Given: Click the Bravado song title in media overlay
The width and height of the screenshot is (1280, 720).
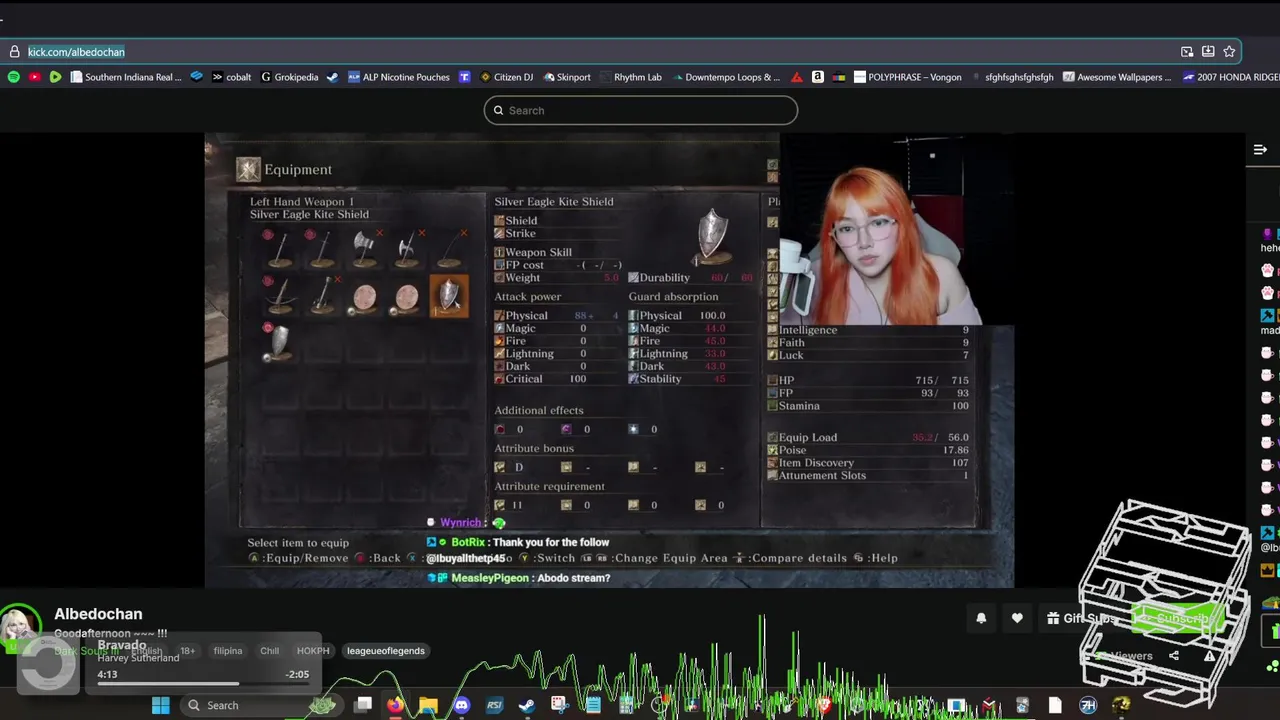Looking at the screenshot, I should pyautogui.click(x=122, y=645).
